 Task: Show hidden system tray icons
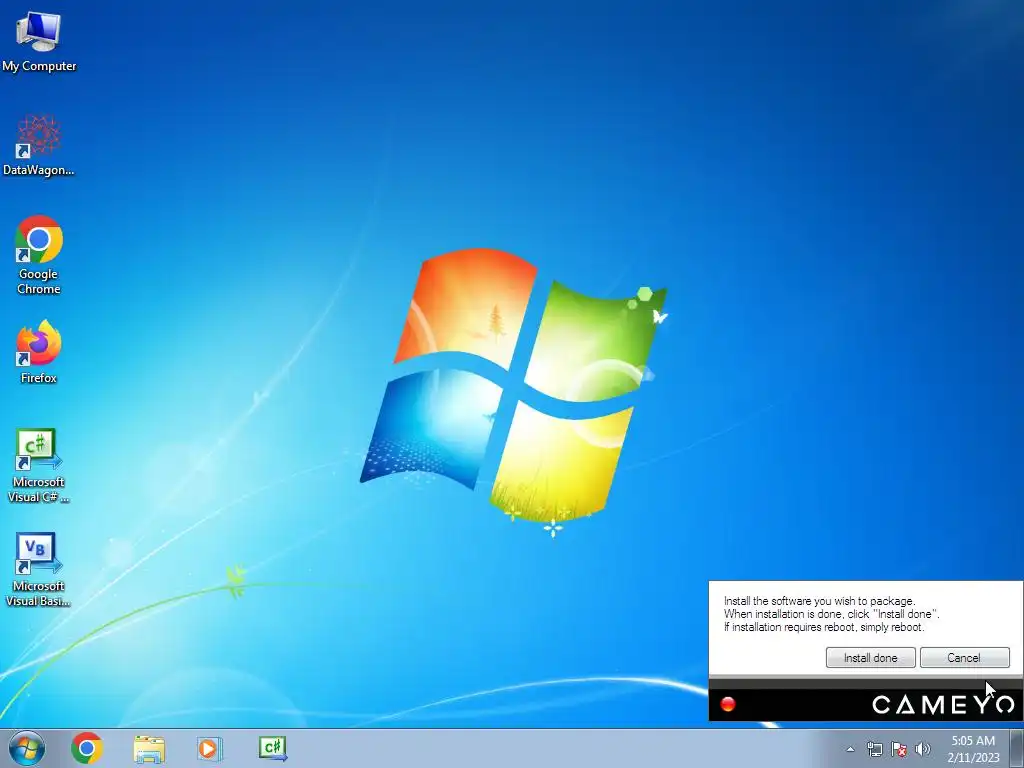point(850,749)
